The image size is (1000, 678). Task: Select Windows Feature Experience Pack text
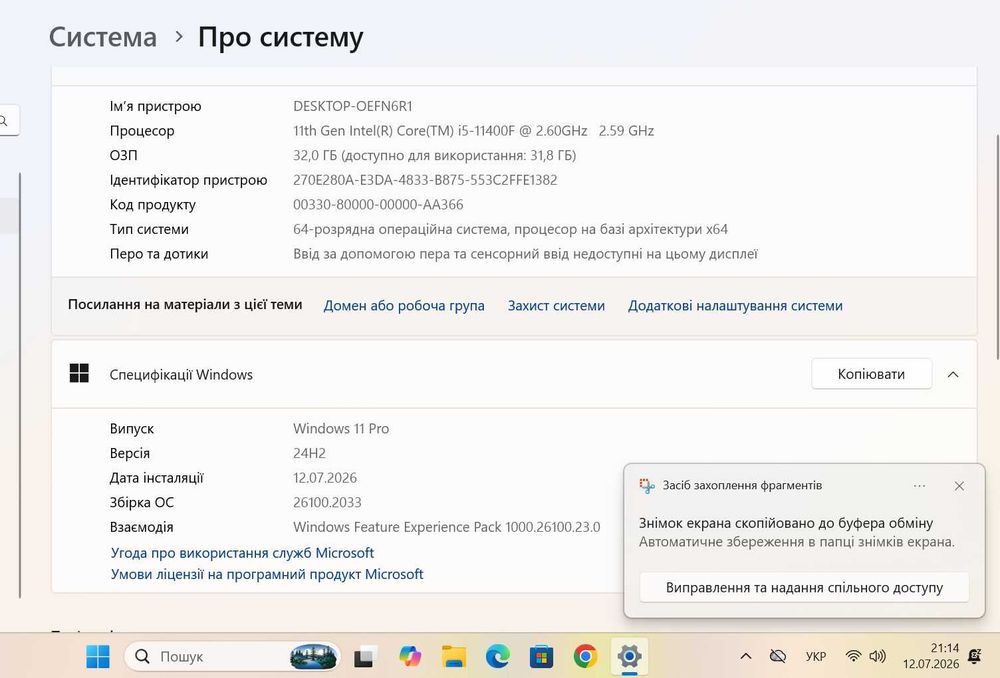coord(446,527)
